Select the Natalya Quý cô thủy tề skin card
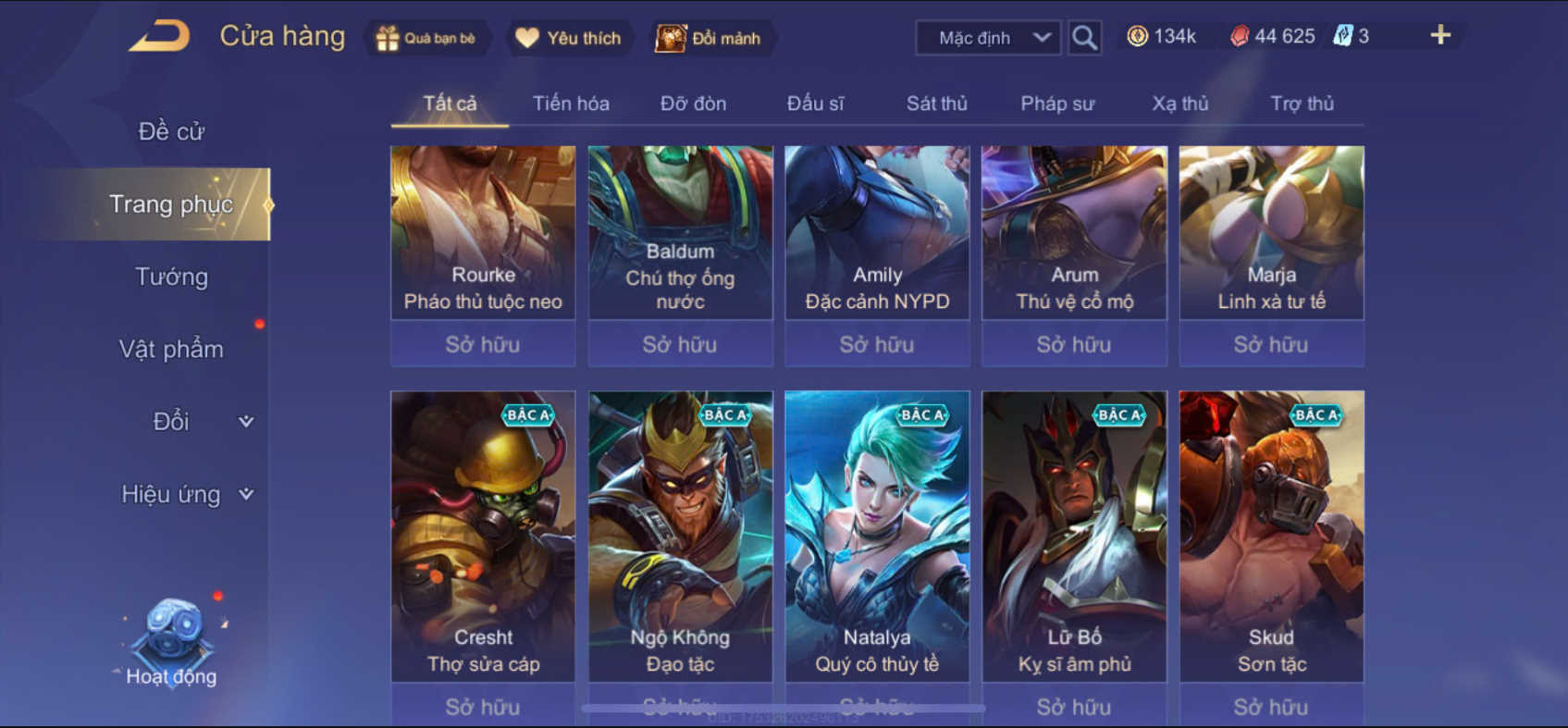This screenshot has width=1568, height=728. (x=877, y=537)
